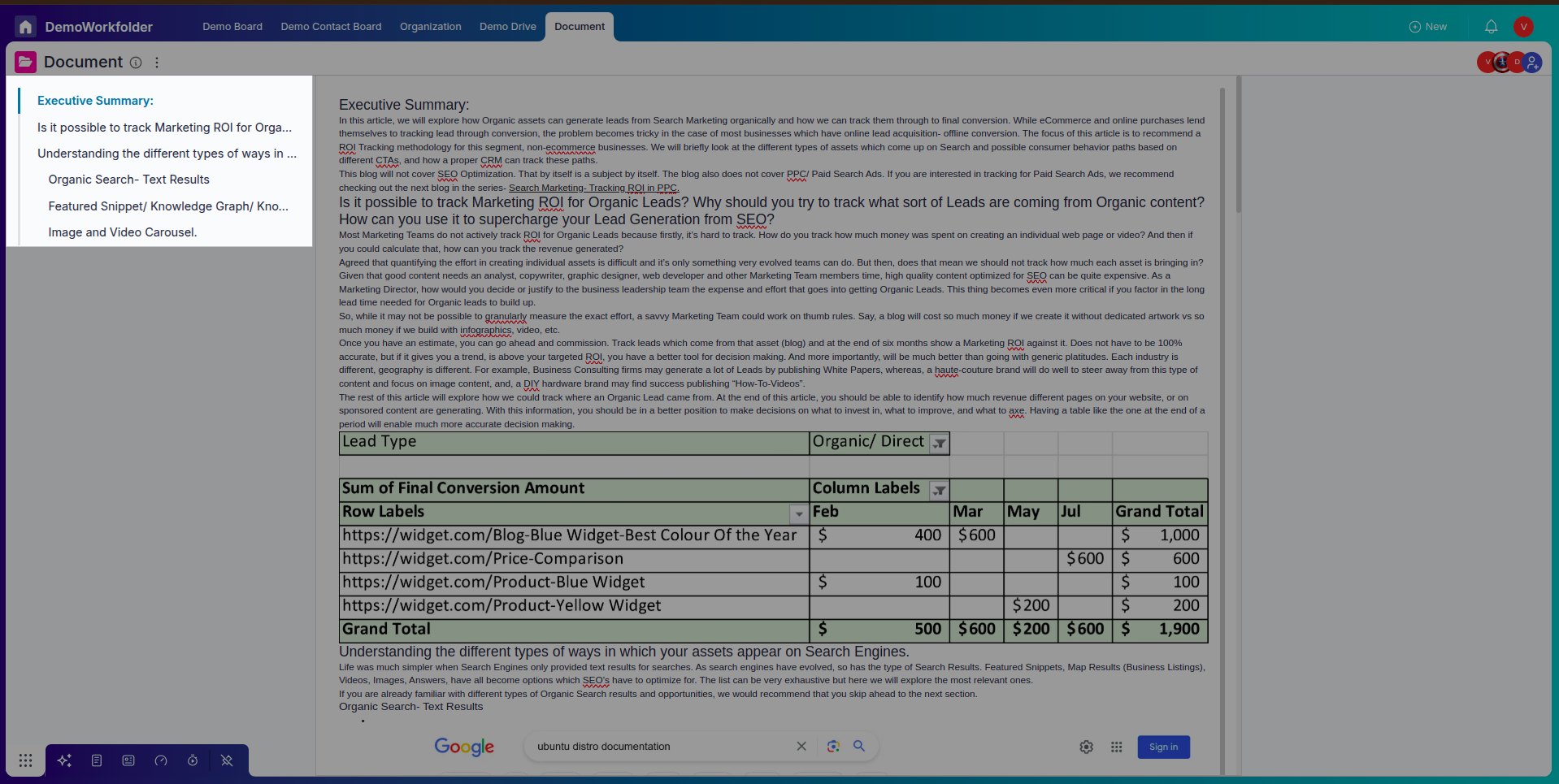Switch to the Demo Board tab

(232, 27)
